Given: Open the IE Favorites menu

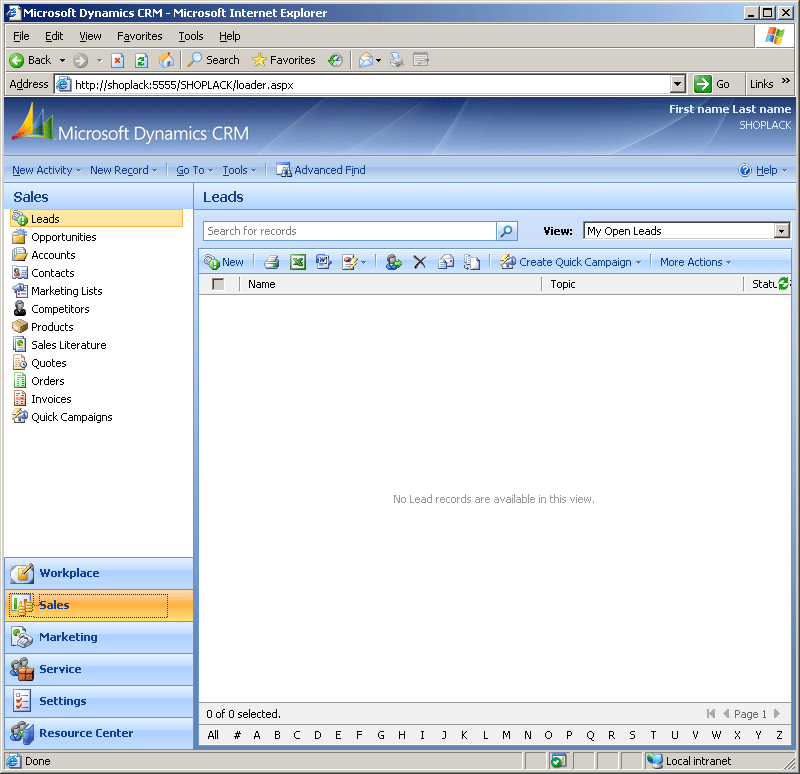Looking at the screenshot, I should (140, 36).
